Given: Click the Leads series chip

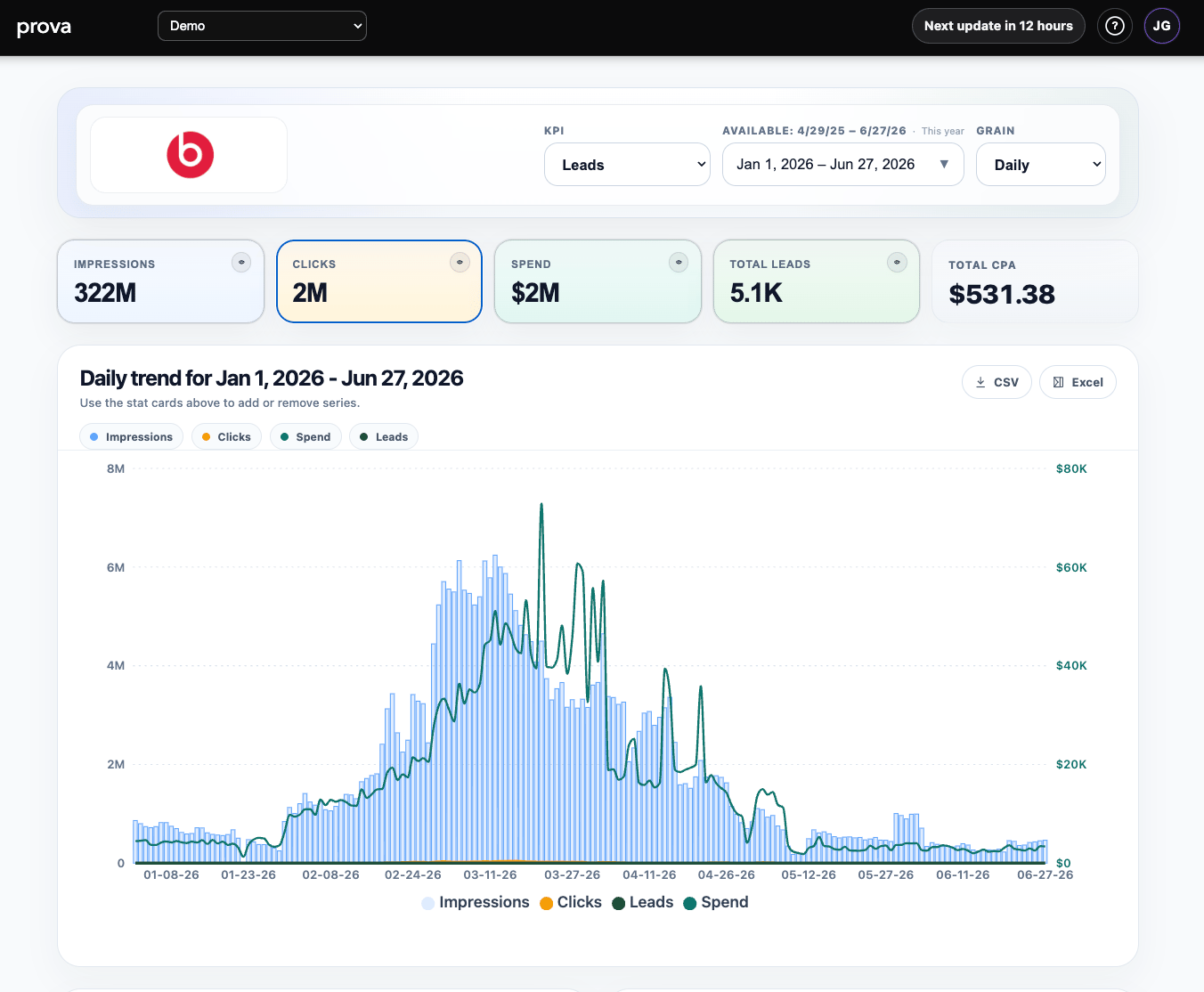Looking at the screenshot, I should click(x=384, y=437).
